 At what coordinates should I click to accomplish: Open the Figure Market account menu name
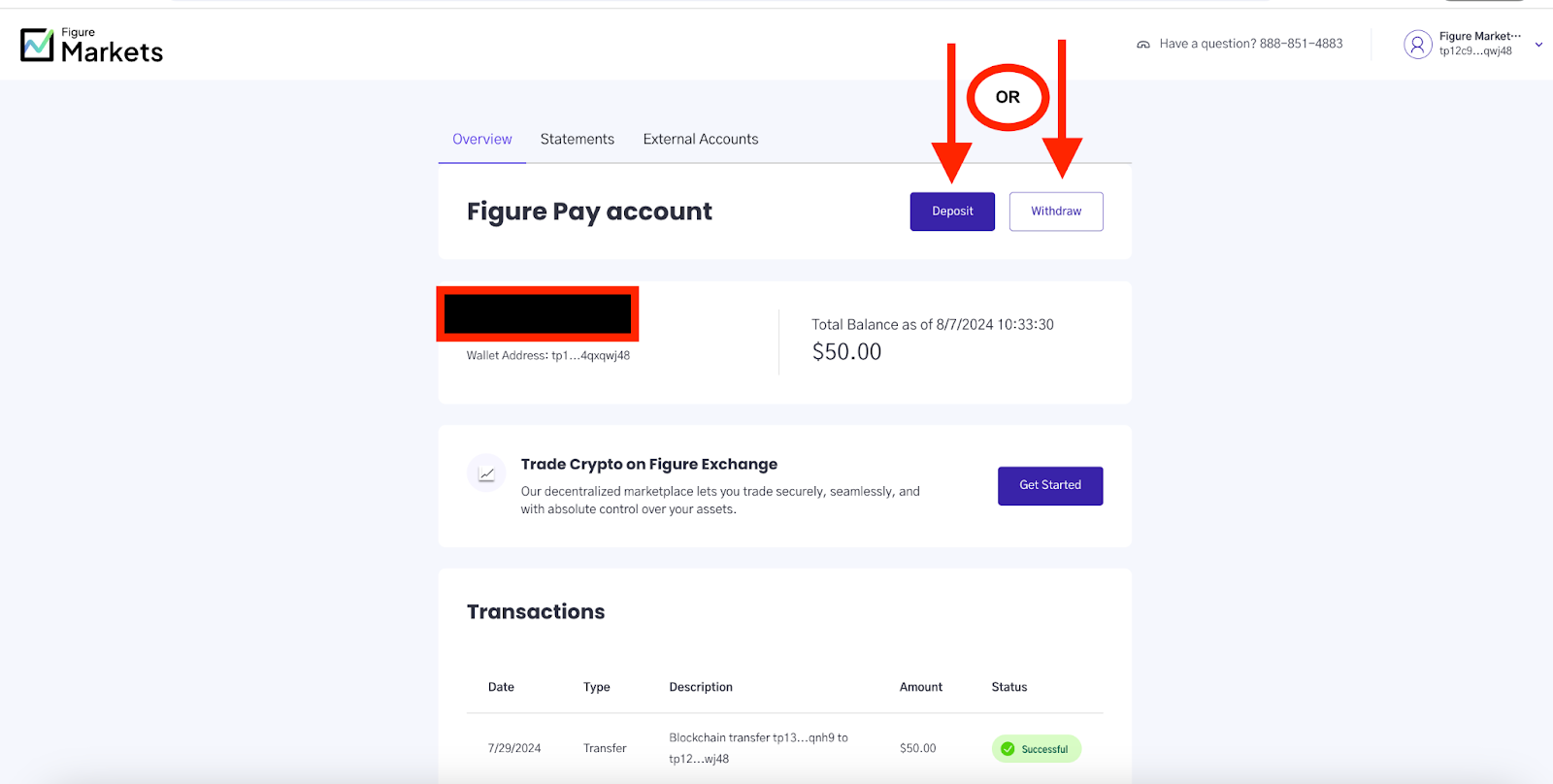pos(1479,36)
